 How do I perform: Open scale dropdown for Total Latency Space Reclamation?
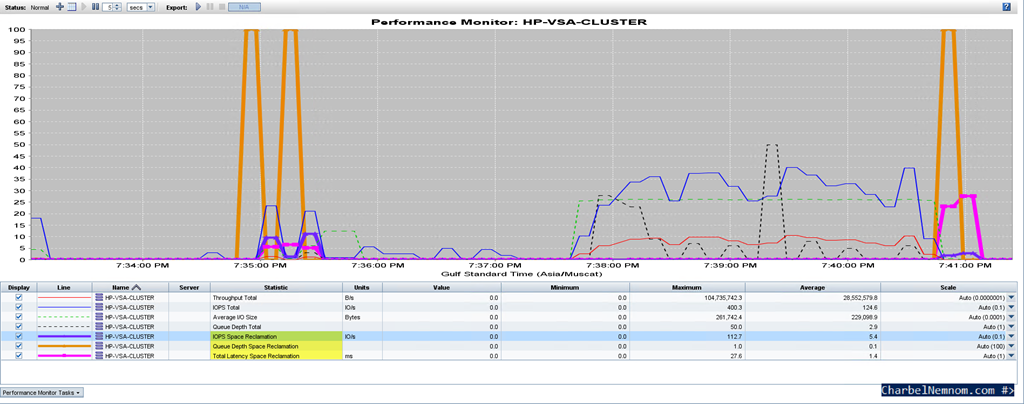(1012, 356)
